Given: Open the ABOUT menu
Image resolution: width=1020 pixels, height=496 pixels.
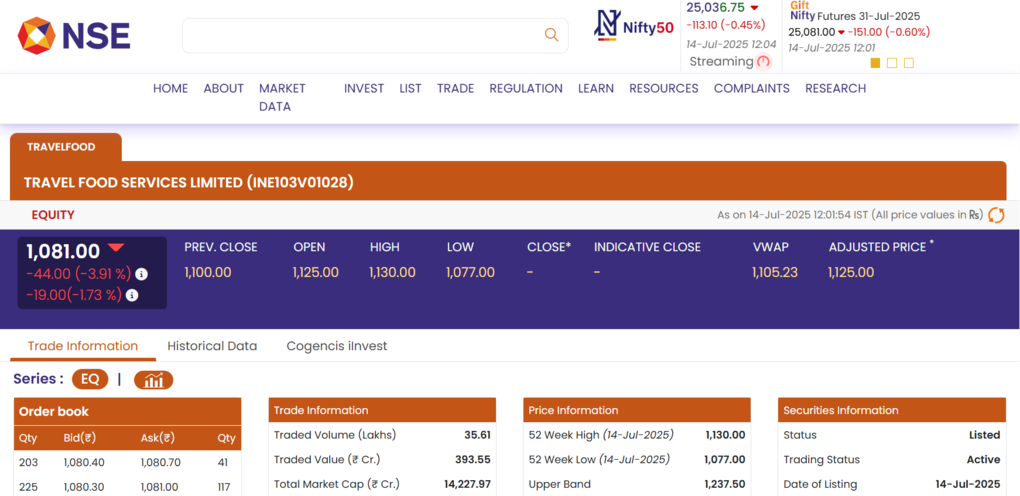Looking at the screenshot, I should pos(223,89).
